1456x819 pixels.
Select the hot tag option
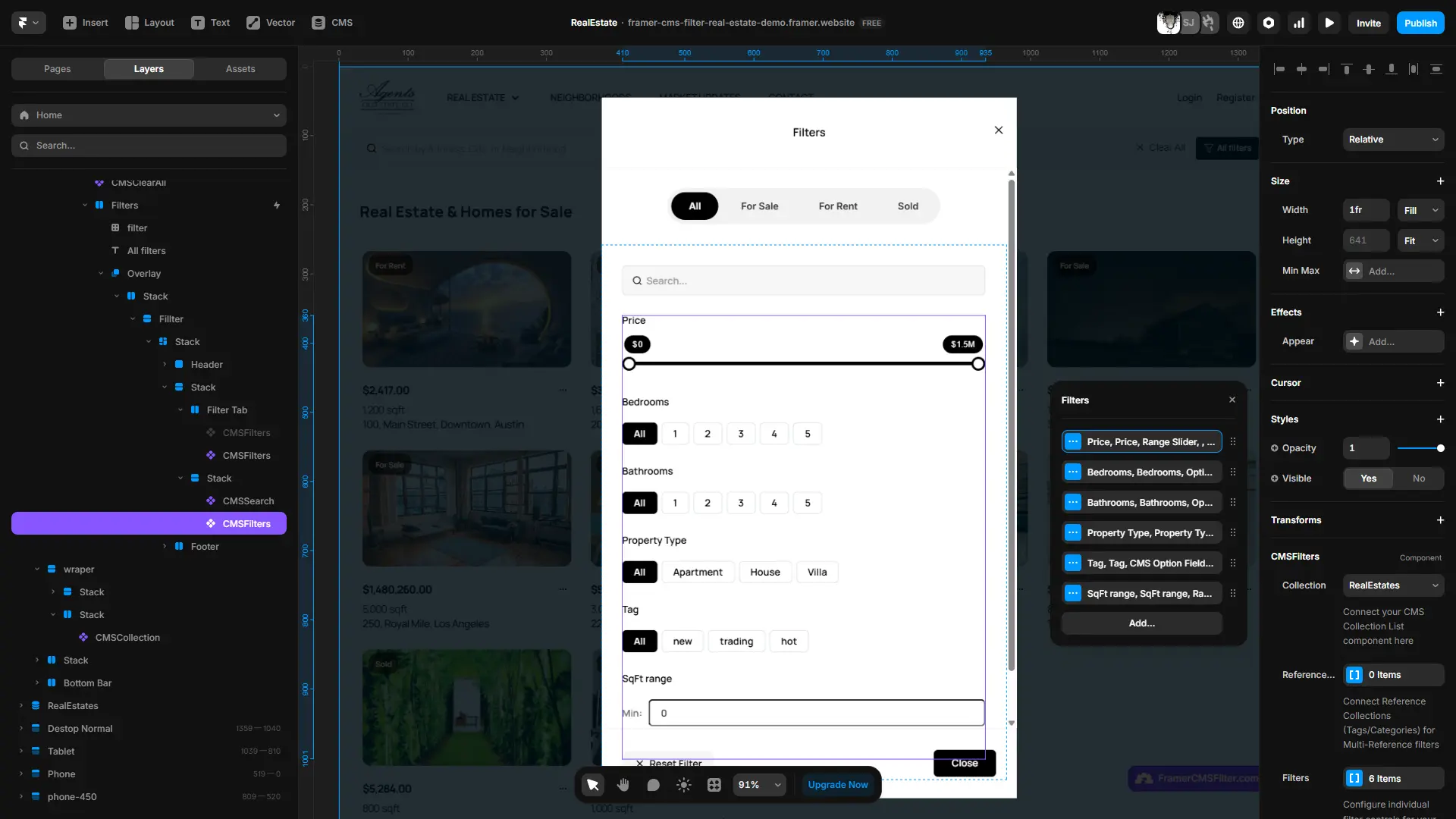[x=789, y=642]
